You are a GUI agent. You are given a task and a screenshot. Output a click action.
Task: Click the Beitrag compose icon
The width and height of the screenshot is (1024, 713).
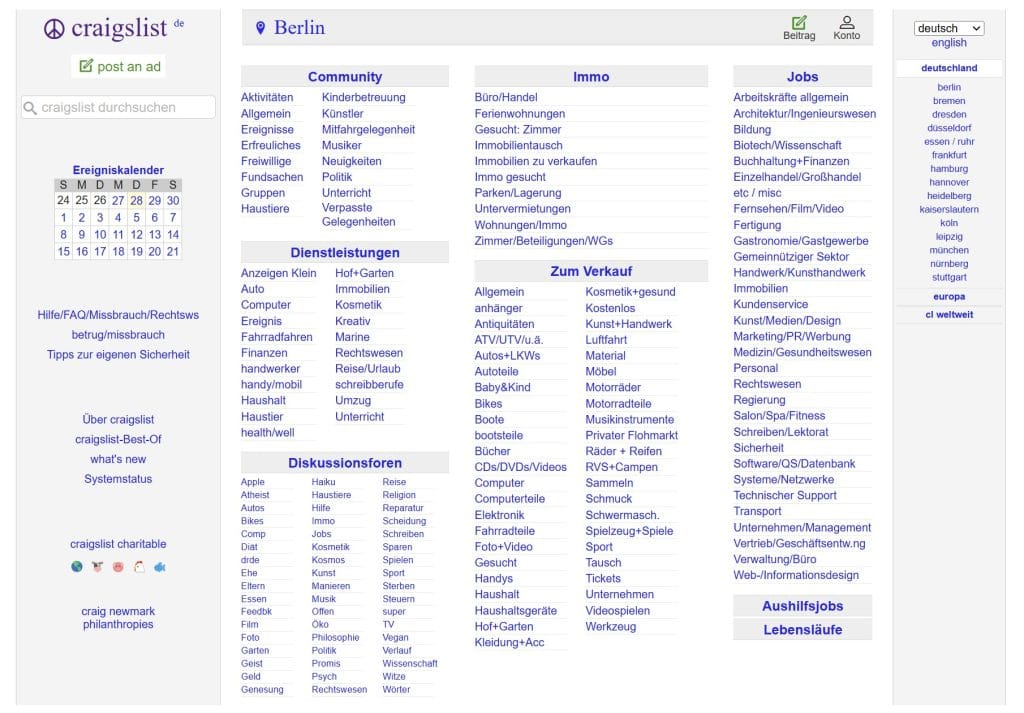click(x=799, y=23)
